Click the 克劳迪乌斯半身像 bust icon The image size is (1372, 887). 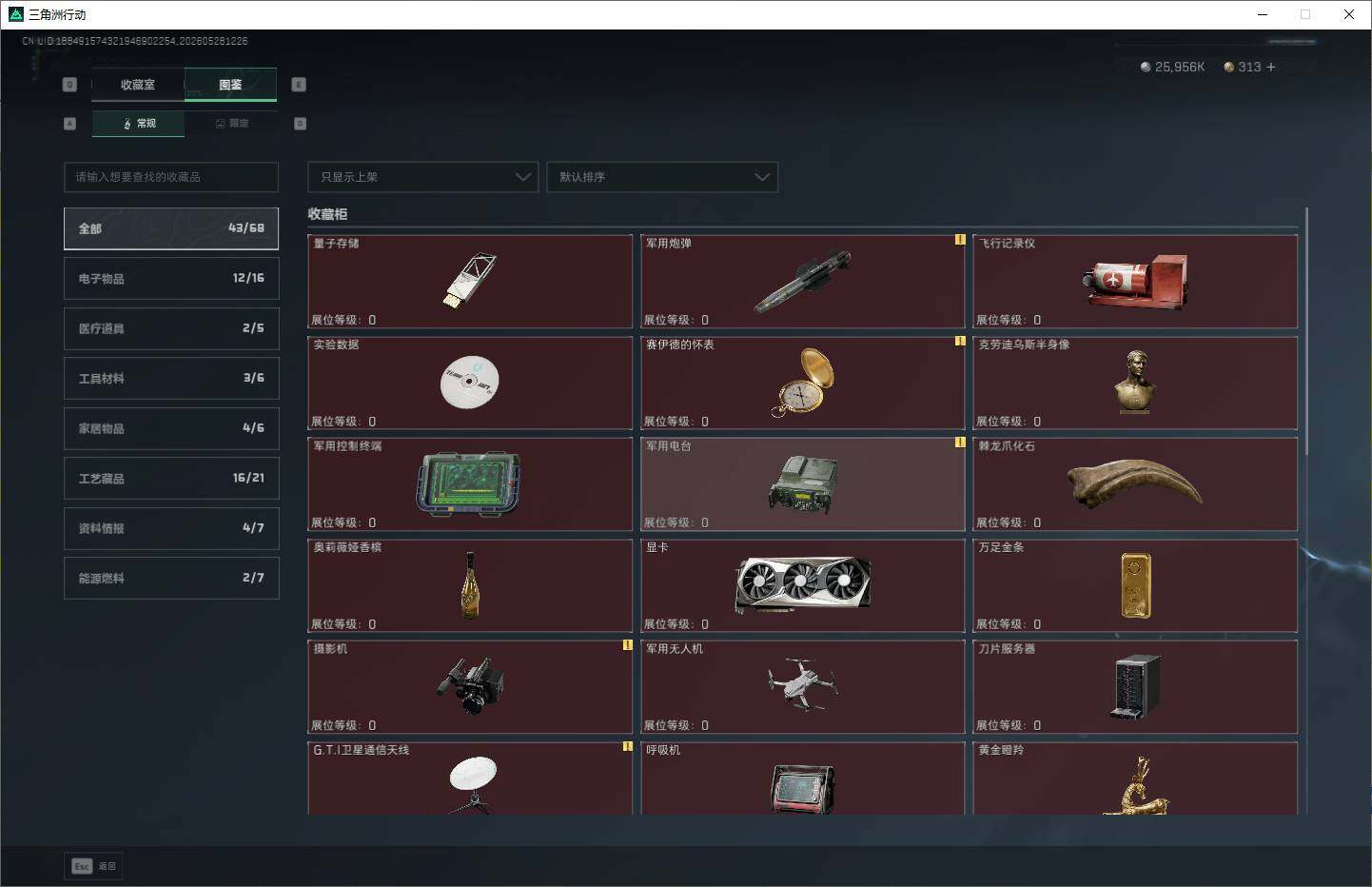(x=1134, y=382)
